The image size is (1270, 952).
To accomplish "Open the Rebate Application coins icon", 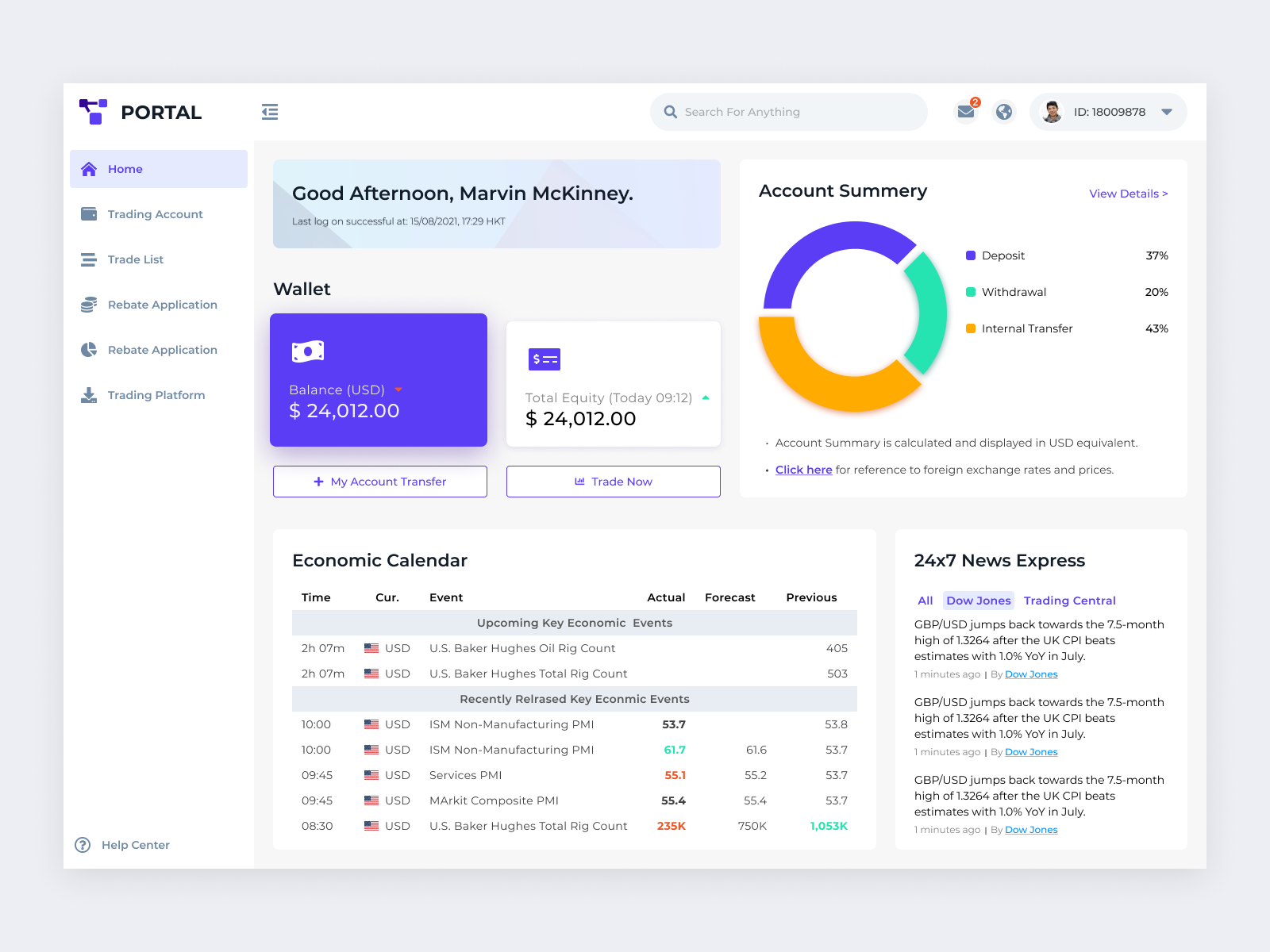I will pyautogui.click(x=89, y=304).
